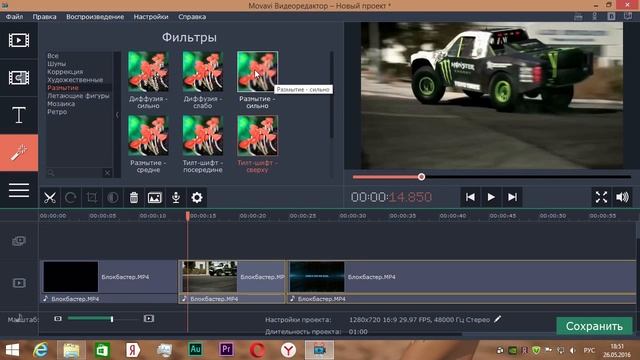Collapse the filter categories panel arrow
Viewport: 640px width, 360px height.
tap(117, 115)
